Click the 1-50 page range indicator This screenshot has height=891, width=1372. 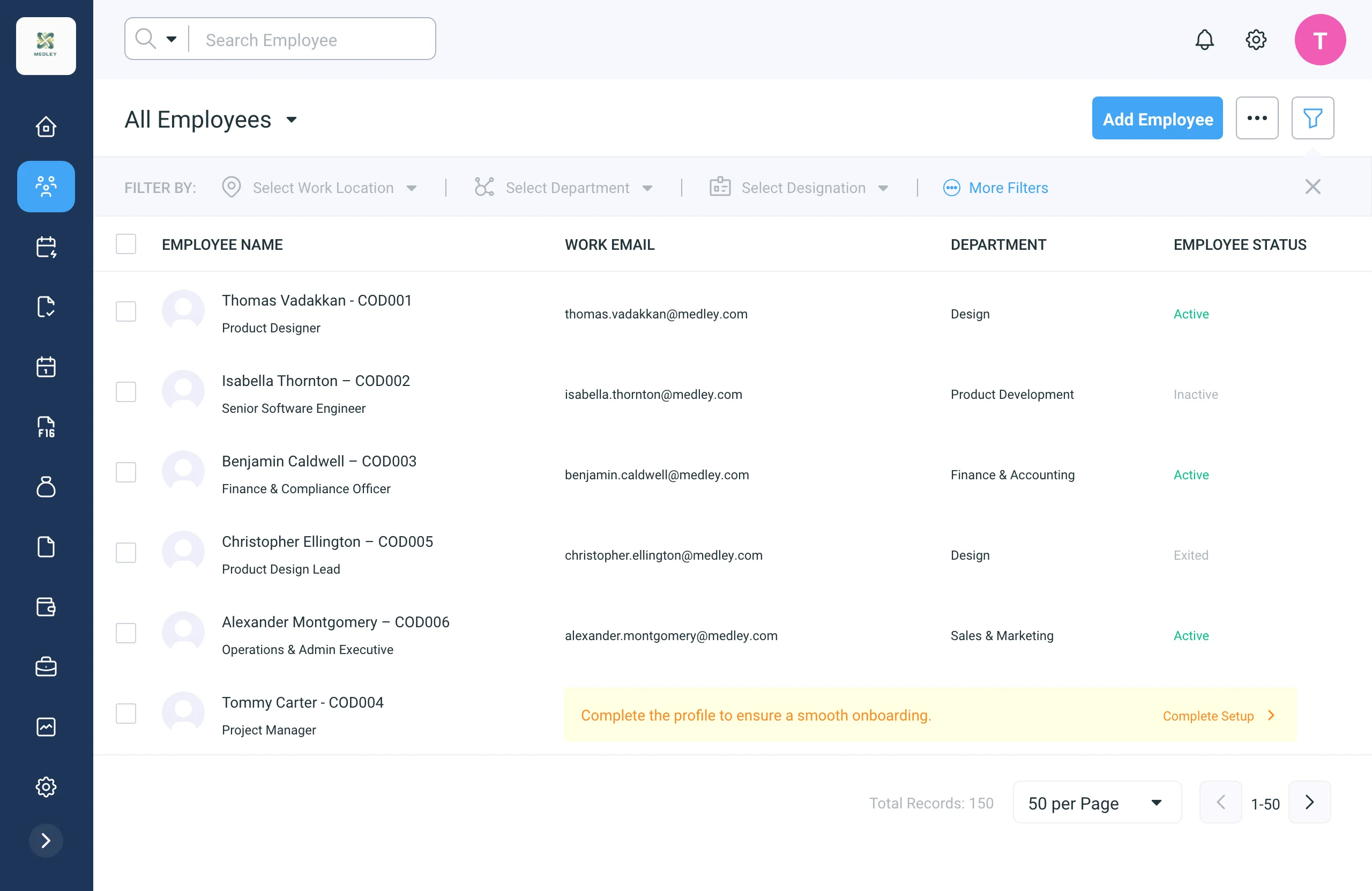point(1265,804)
